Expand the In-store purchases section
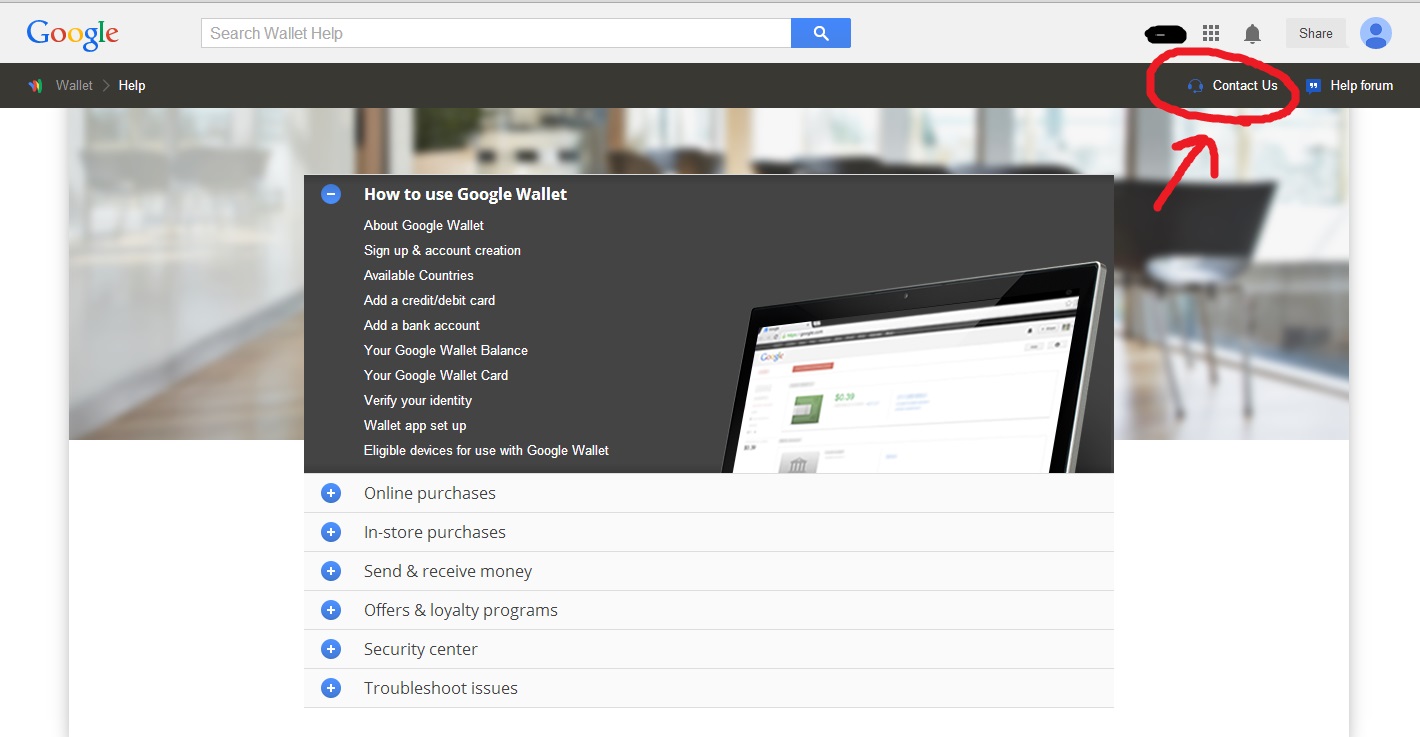 (331, 532)
